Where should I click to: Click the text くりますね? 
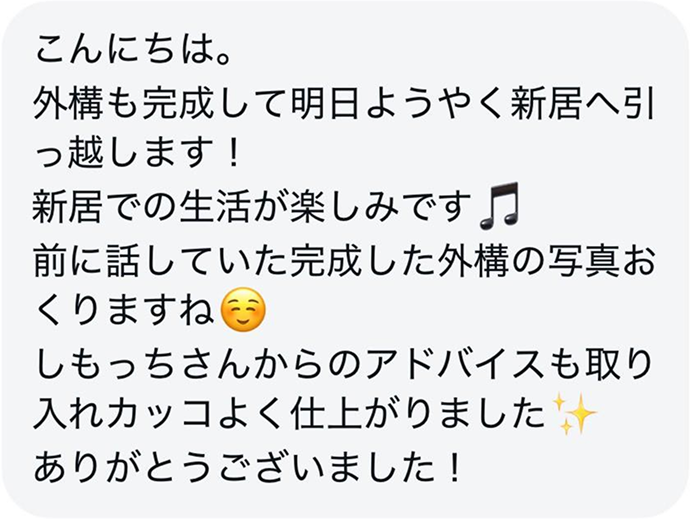125,310
